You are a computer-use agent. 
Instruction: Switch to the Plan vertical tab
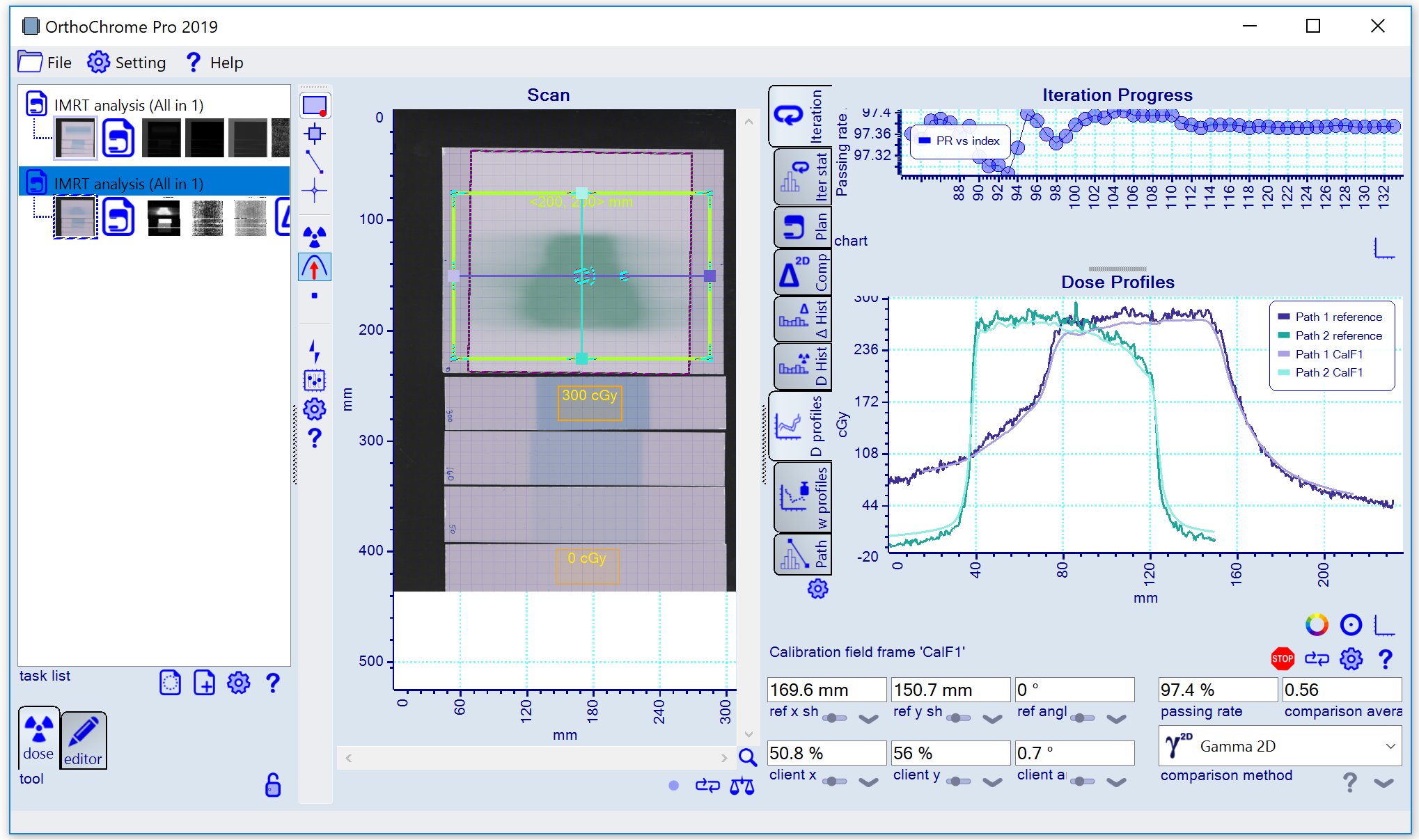[x=803, y=227]
